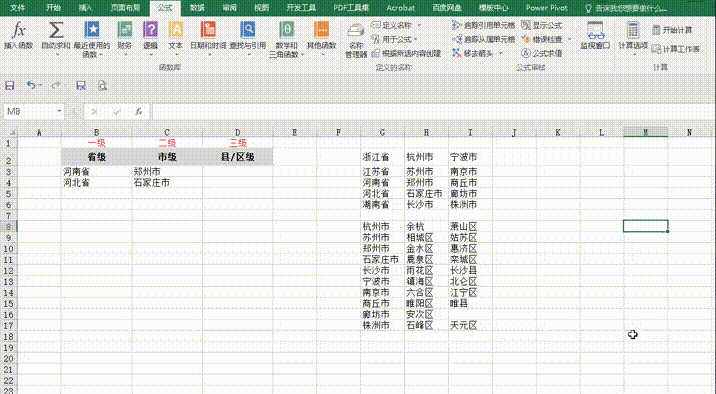The image size is (716, 394).
Task: Open the Text (文本) functions list
Action: point(176,38)
